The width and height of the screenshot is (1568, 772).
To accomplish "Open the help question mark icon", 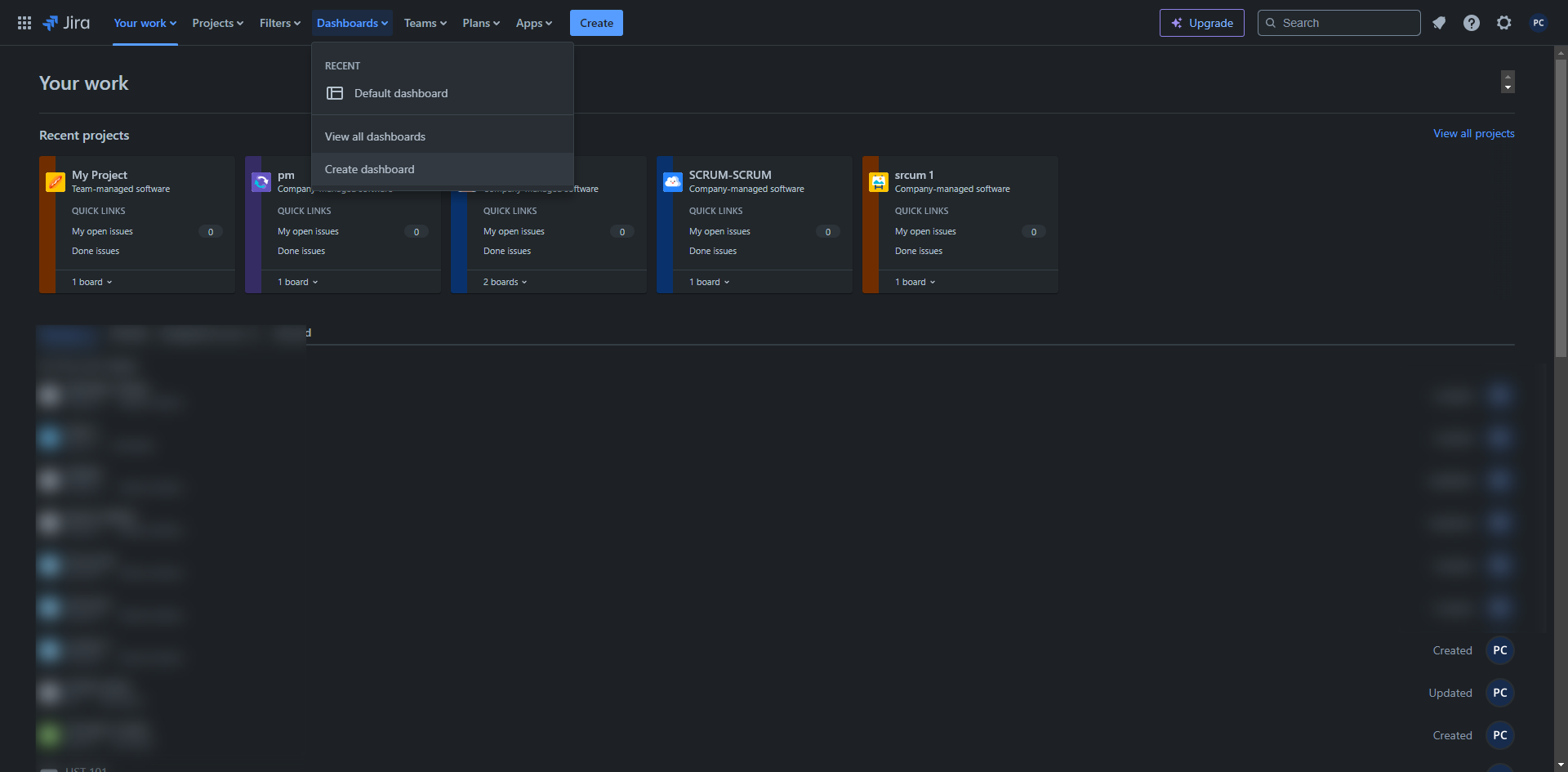I will (1472, 23).
